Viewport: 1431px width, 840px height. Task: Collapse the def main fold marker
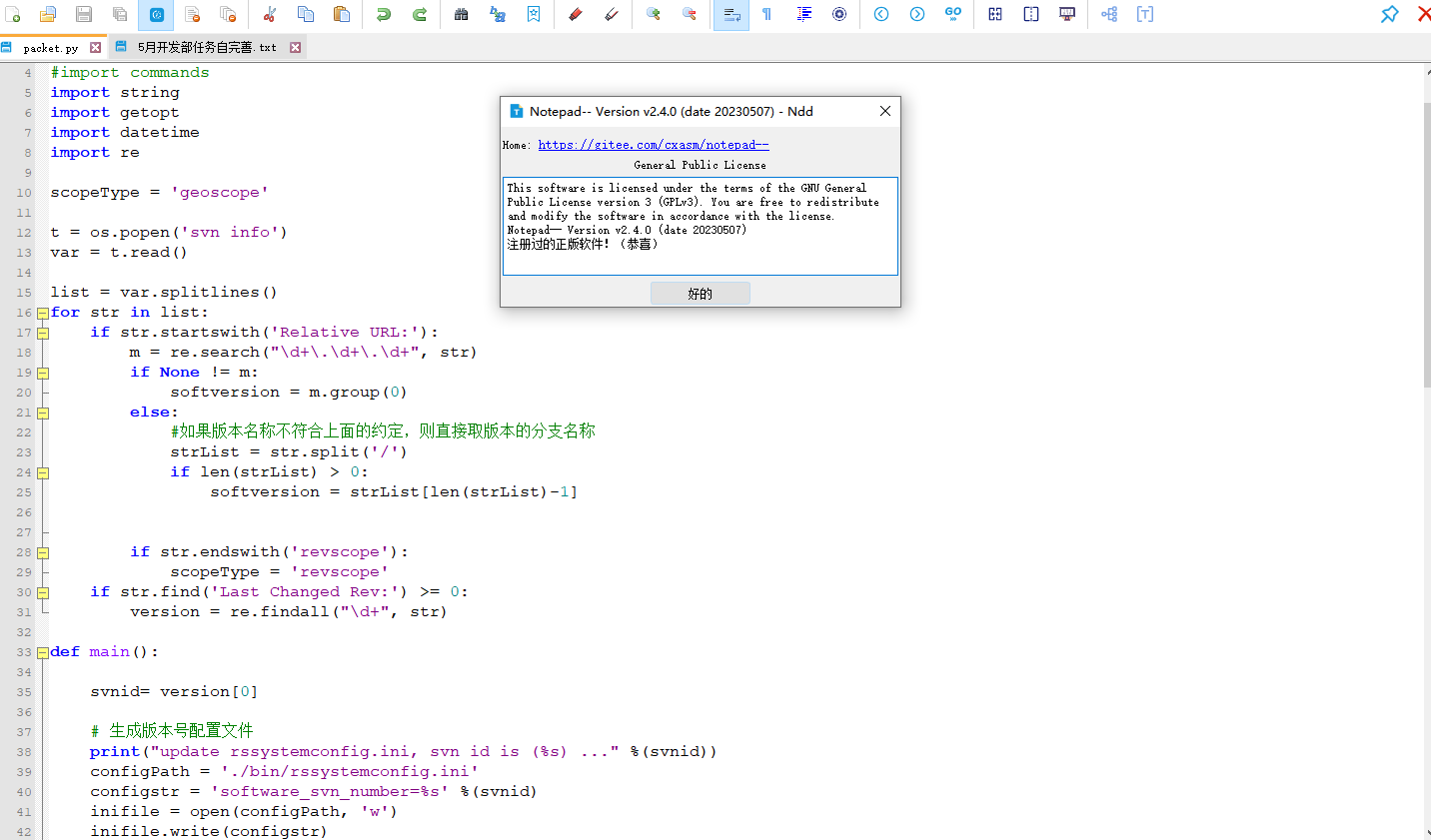43,652
